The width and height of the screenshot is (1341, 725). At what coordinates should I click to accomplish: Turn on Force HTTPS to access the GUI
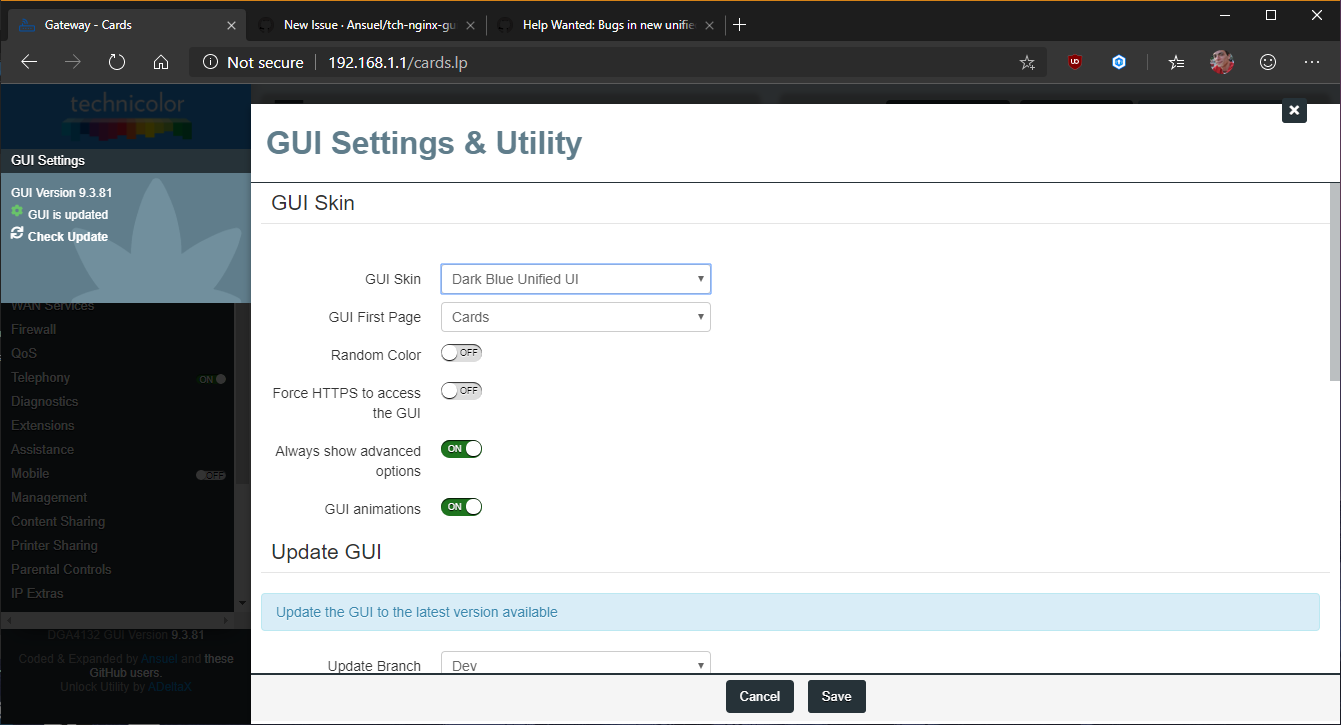tap(461, 390)
